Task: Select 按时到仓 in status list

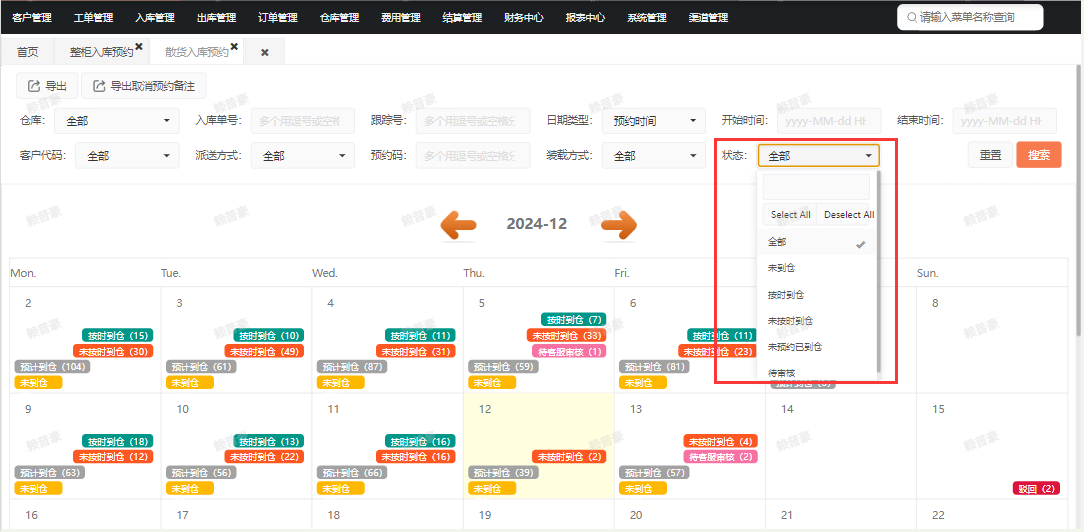Action: pos(816,295)
